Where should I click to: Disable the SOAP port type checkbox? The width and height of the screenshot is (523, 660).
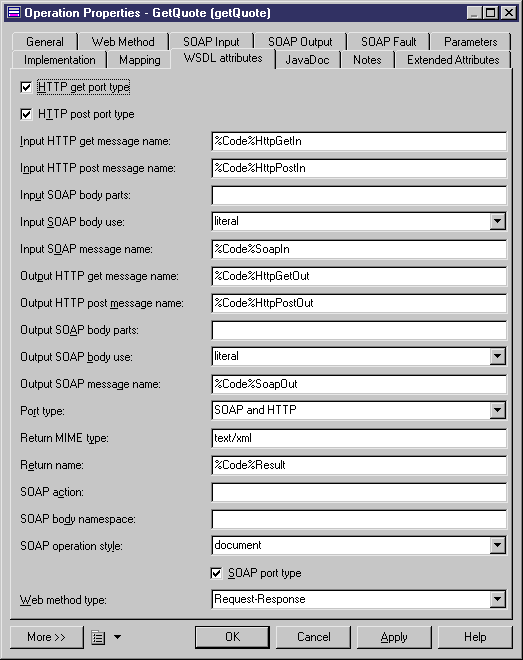pos(216,573)
